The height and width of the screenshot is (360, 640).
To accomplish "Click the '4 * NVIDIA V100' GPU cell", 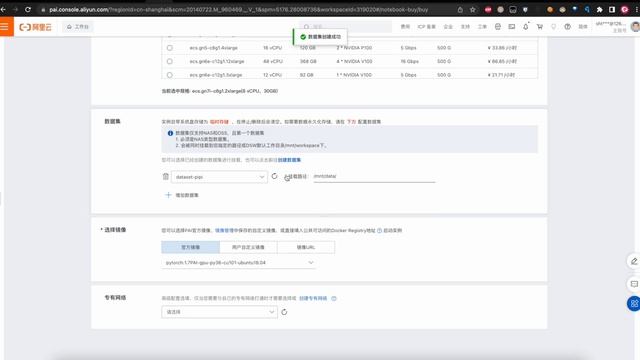I will click(354, 61).
